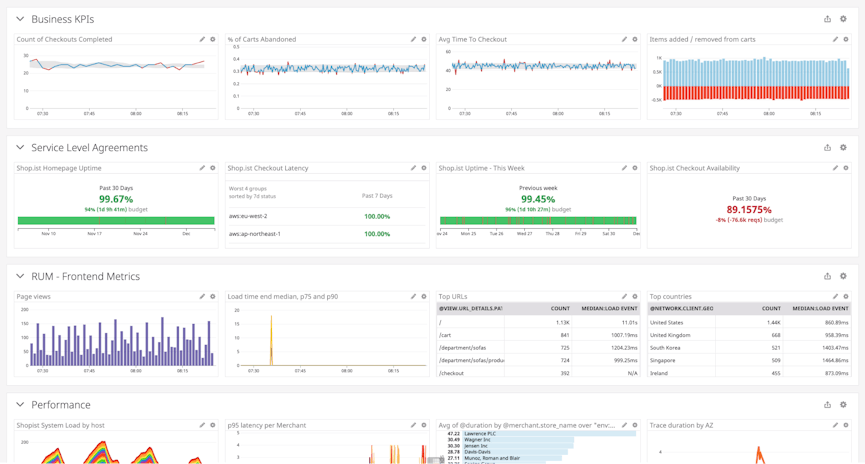
Task: Open settings for % of Carts Abandoned widget
Action: point(424,40)
